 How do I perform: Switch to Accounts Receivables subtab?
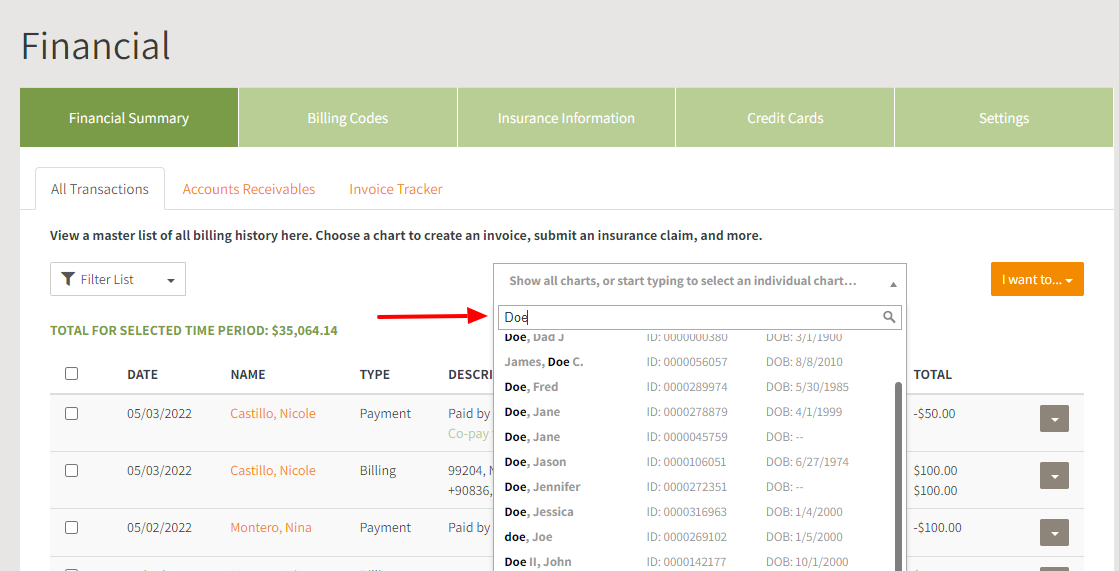coord(248,189)
